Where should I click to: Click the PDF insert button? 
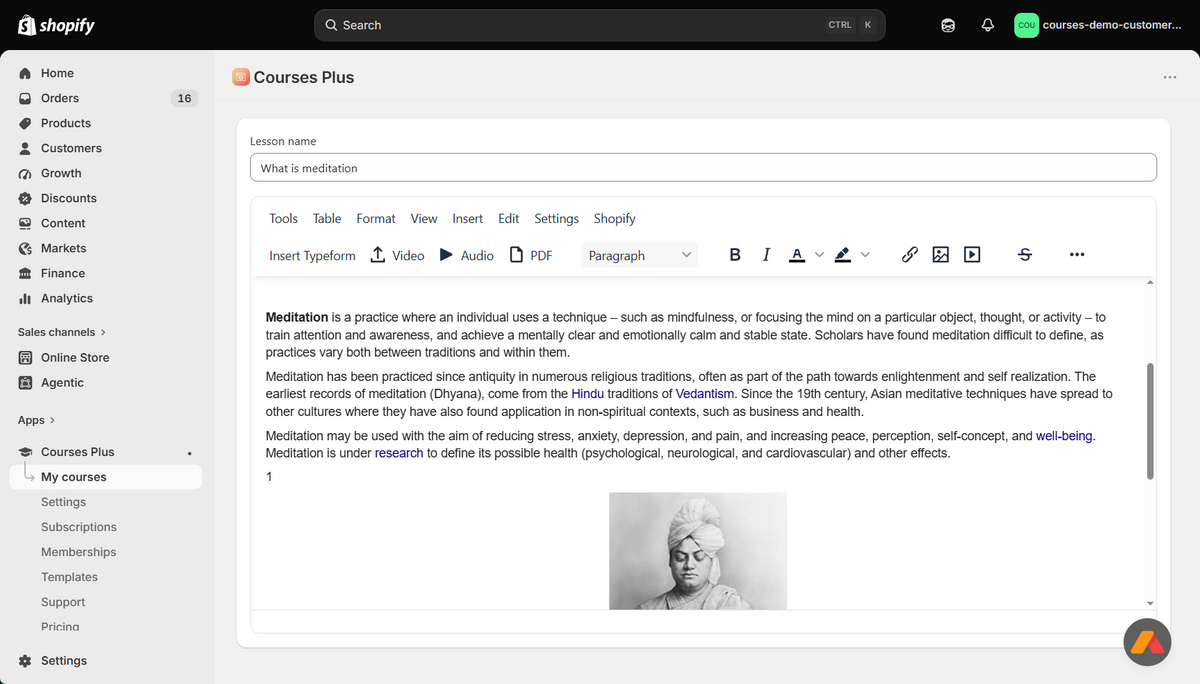coord(531,255)
